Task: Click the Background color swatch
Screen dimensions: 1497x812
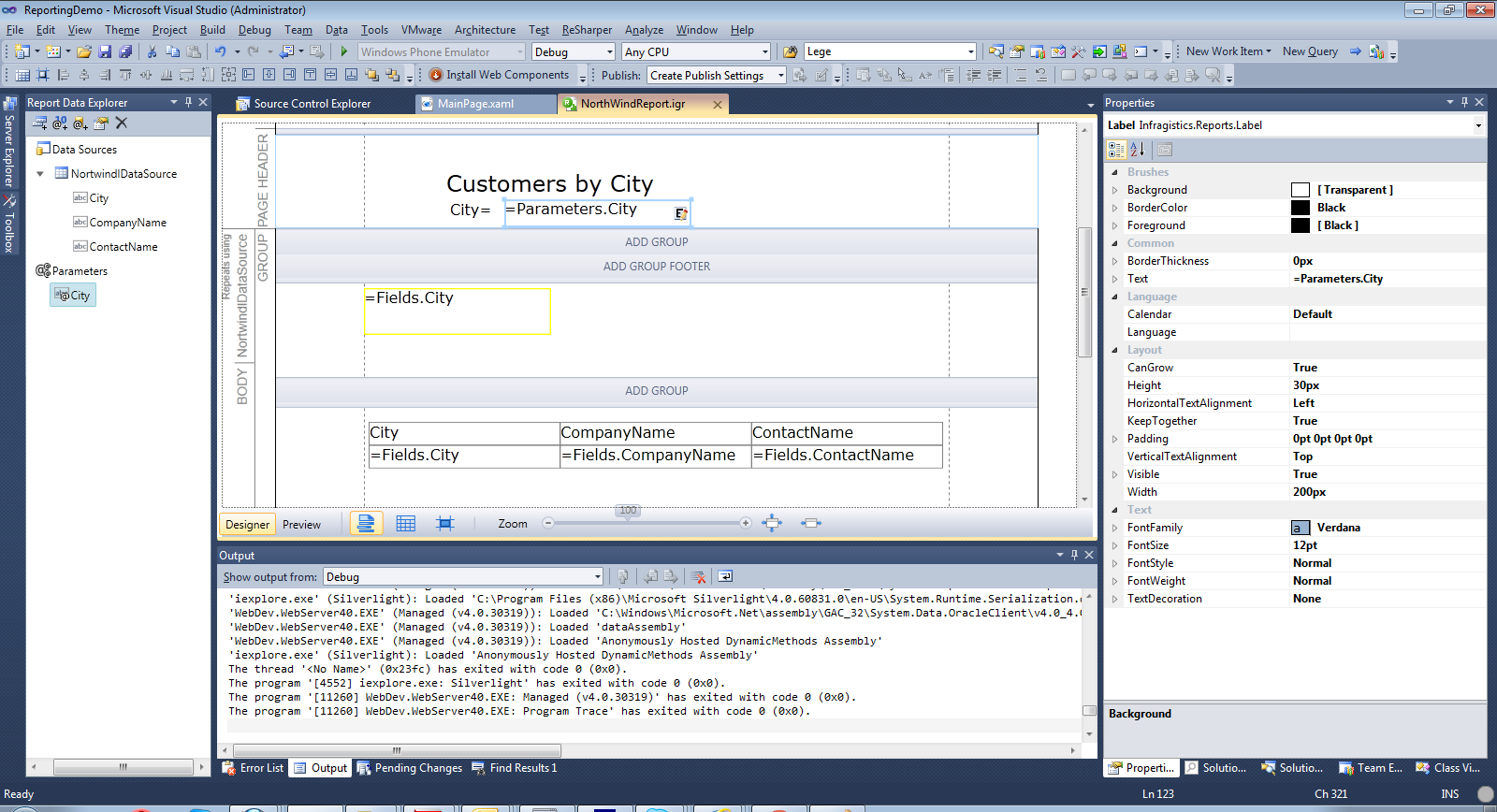Action: (x=1301, y=190)
